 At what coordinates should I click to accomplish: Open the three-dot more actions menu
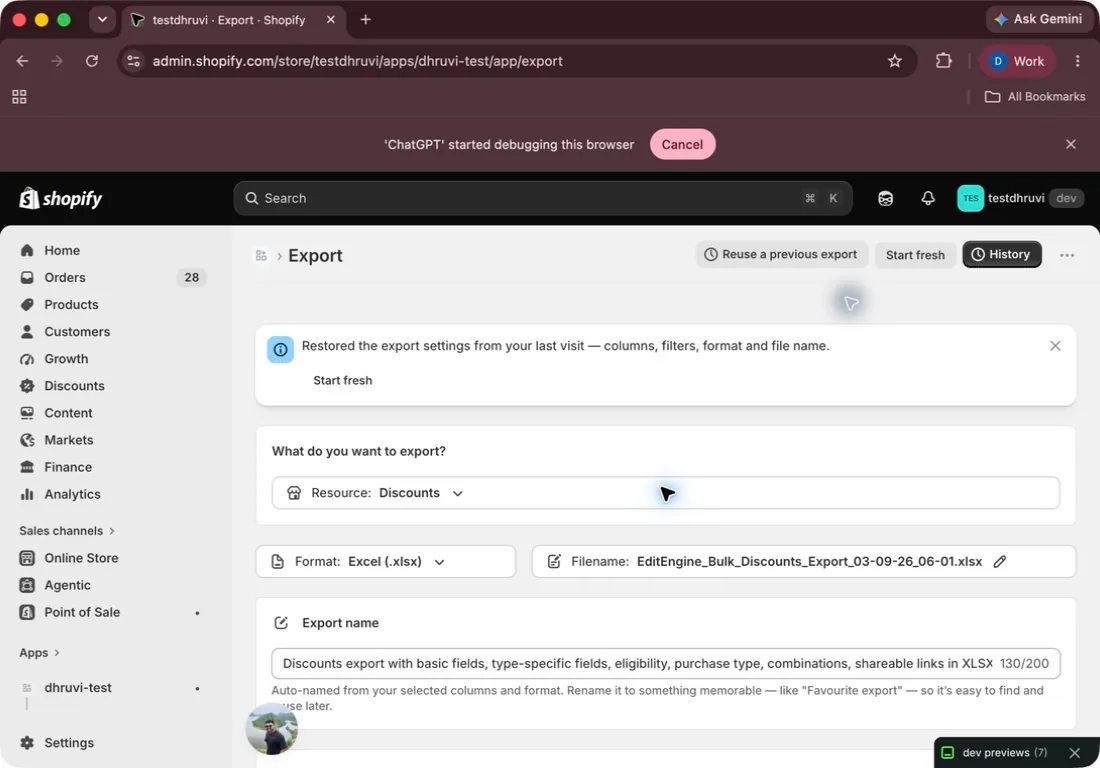click(x=1066, y=255)
